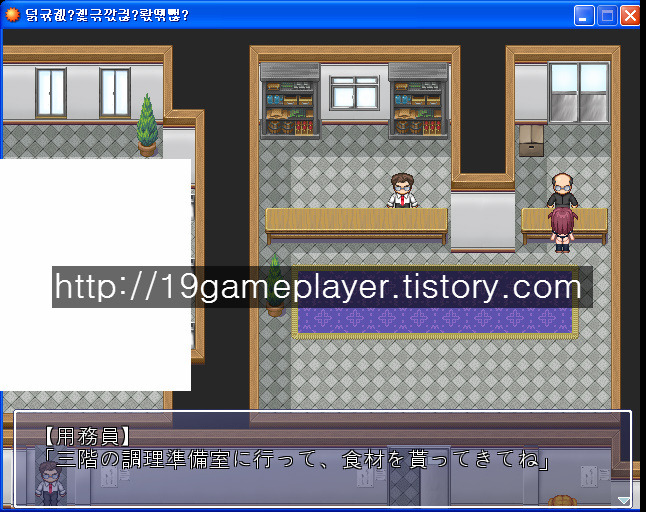Click the window between the two shelves

coord(354,93)
